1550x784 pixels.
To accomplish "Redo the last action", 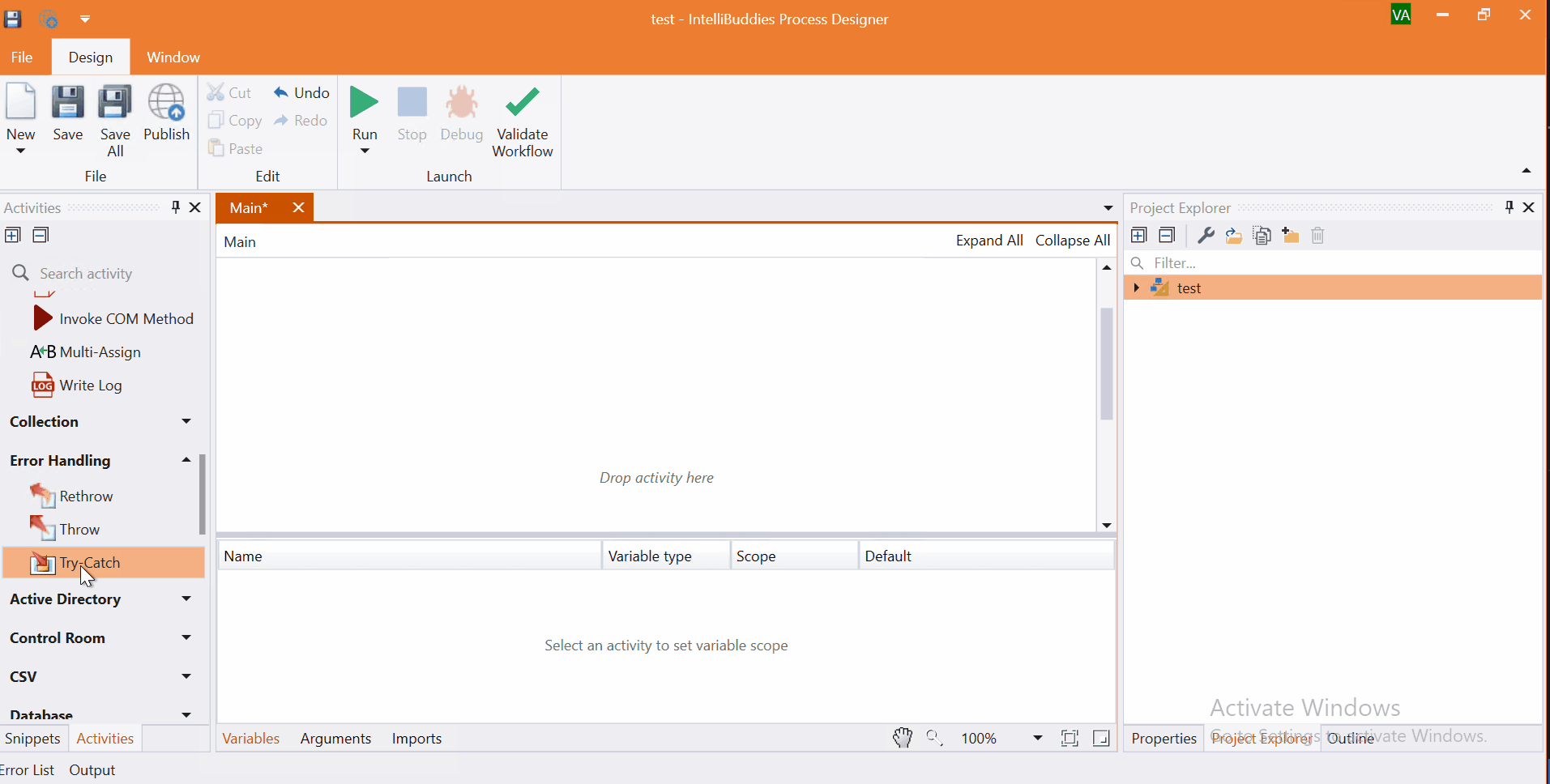I will pyautogui.click(x=301, y=121).
